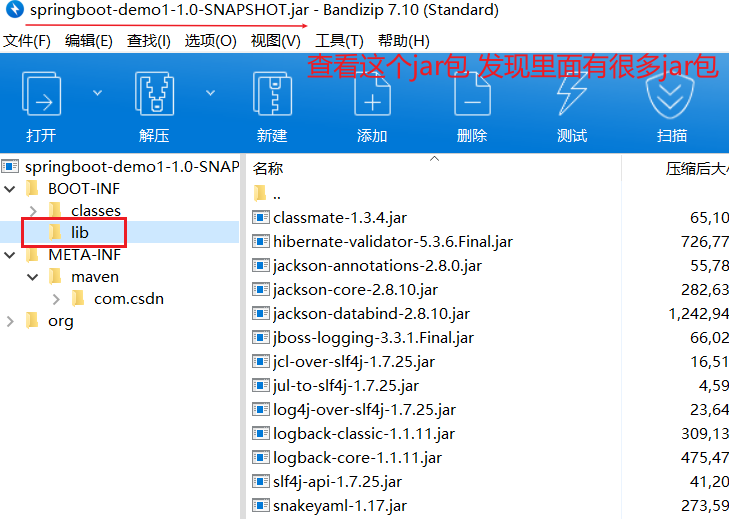This screenshot has width=729, height=519.
Task: Select snakeyaml-1.17.jar
Action: point(340,506)
